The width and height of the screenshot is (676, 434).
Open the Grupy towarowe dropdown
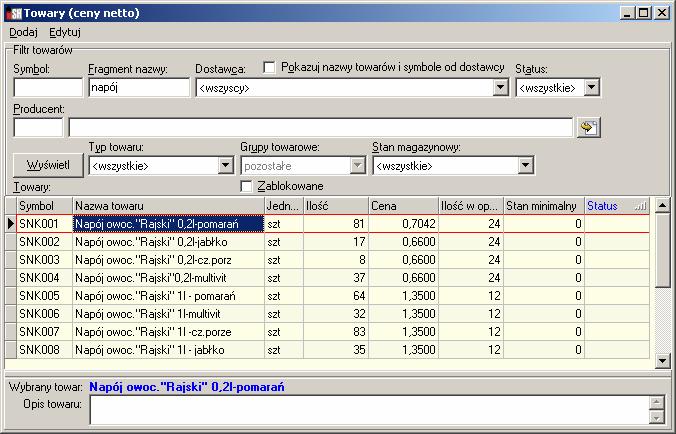(x=357, y=165)
